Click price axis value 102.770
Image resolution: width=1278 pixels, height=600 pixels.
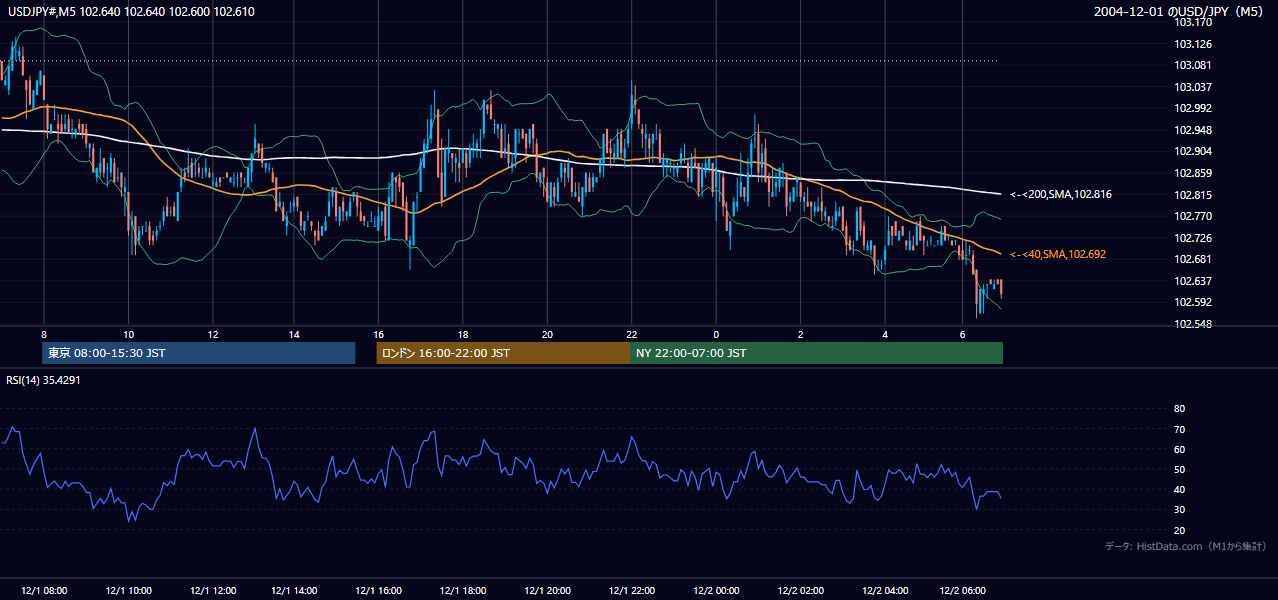[1193, 216]
